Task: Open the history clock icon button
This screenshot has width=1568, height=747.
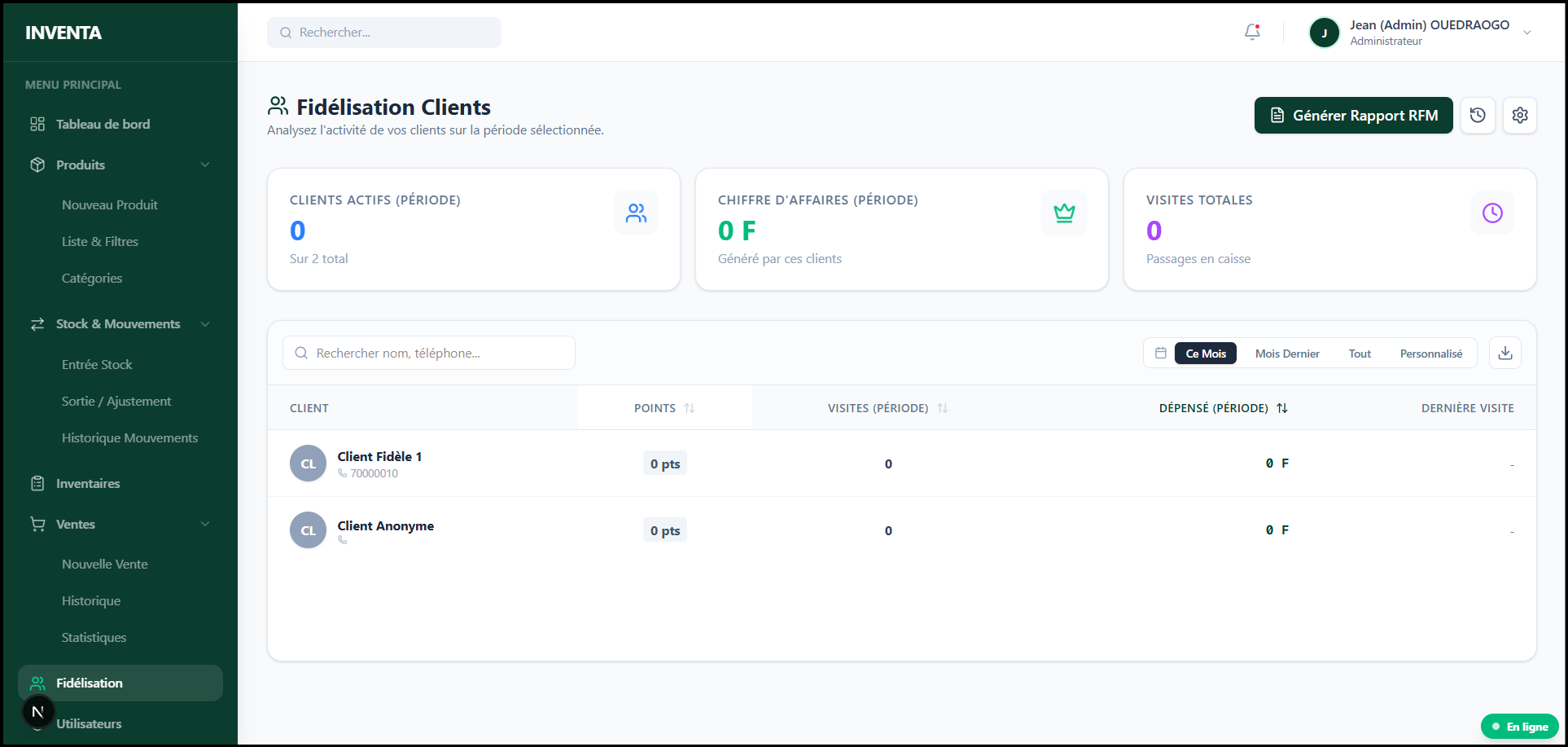Action: point(1478,116)
